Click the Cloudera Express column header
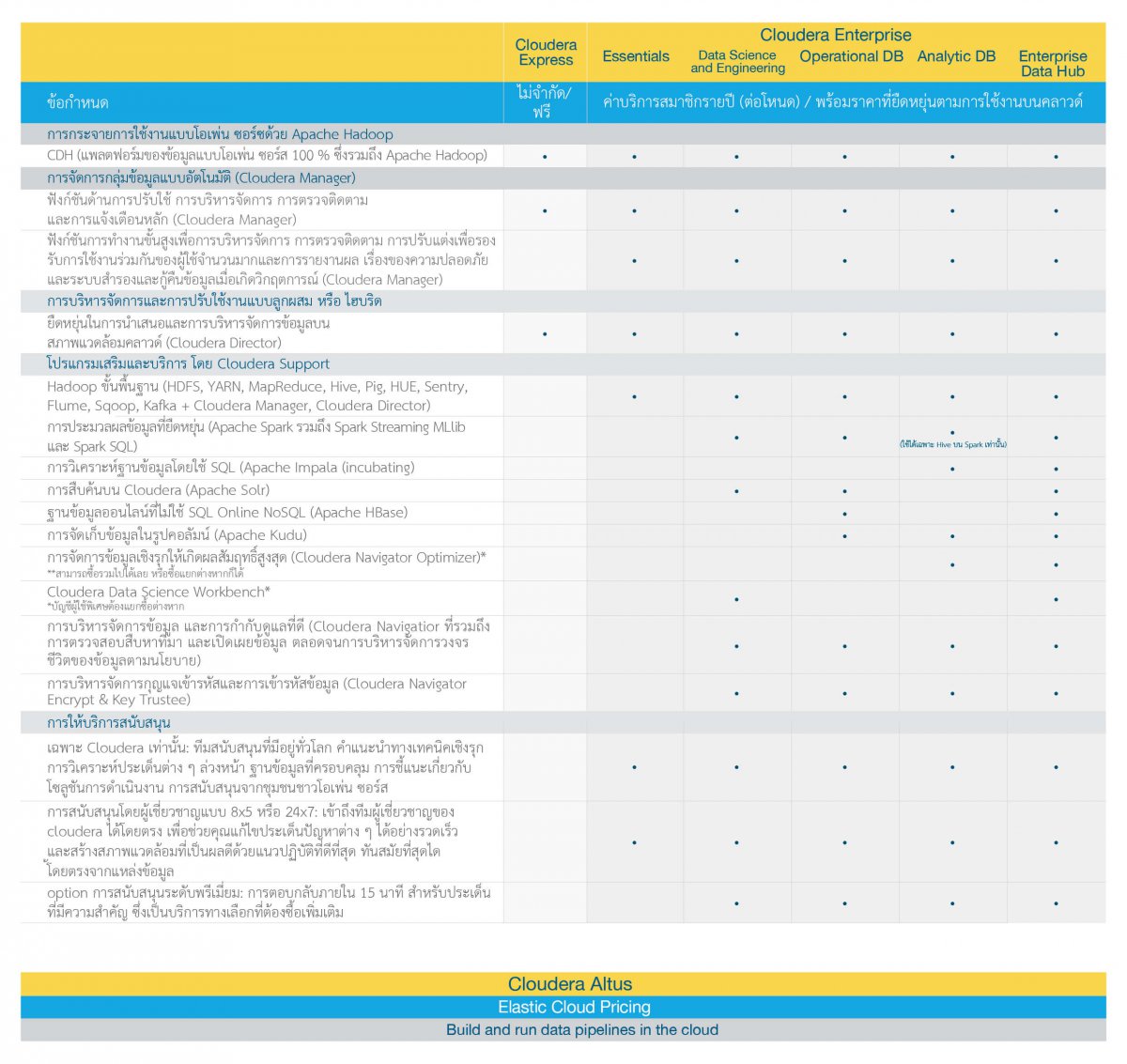 click(x=546, y=52)
